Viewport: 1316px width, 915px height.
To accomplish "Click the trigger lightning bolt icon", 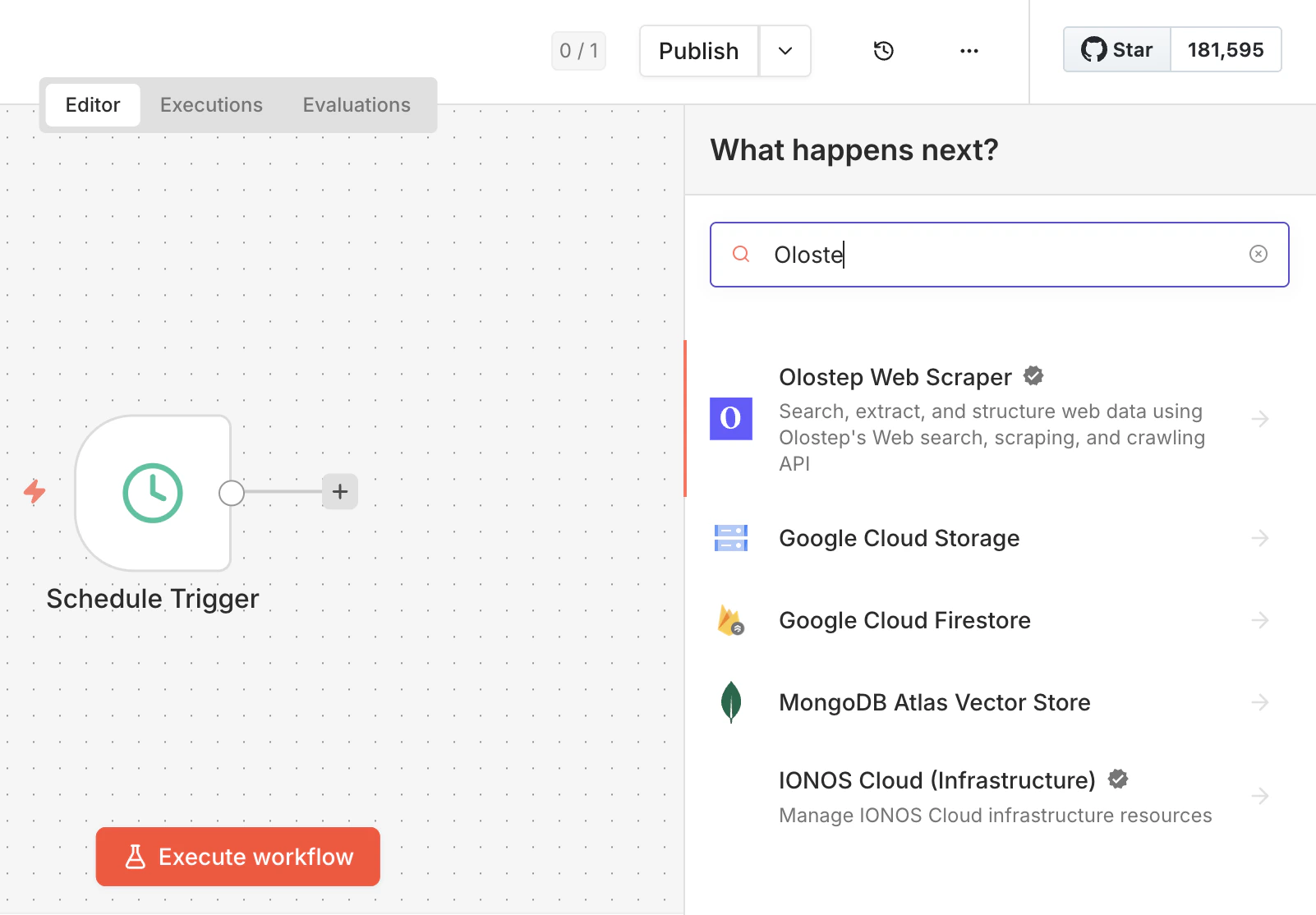I will click(x=35, y=492).
